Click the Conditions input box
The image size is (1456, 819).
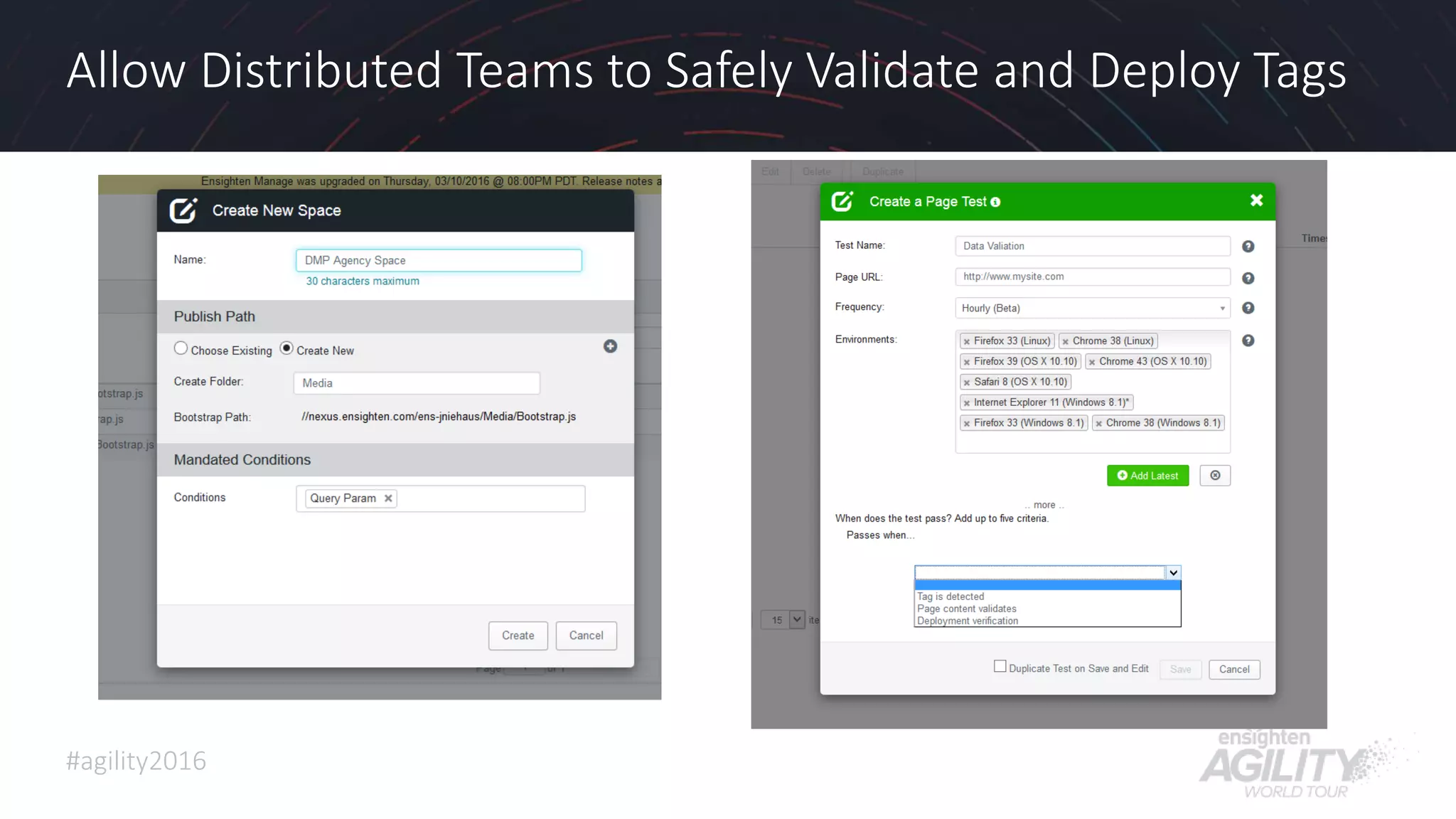(441, 498)
